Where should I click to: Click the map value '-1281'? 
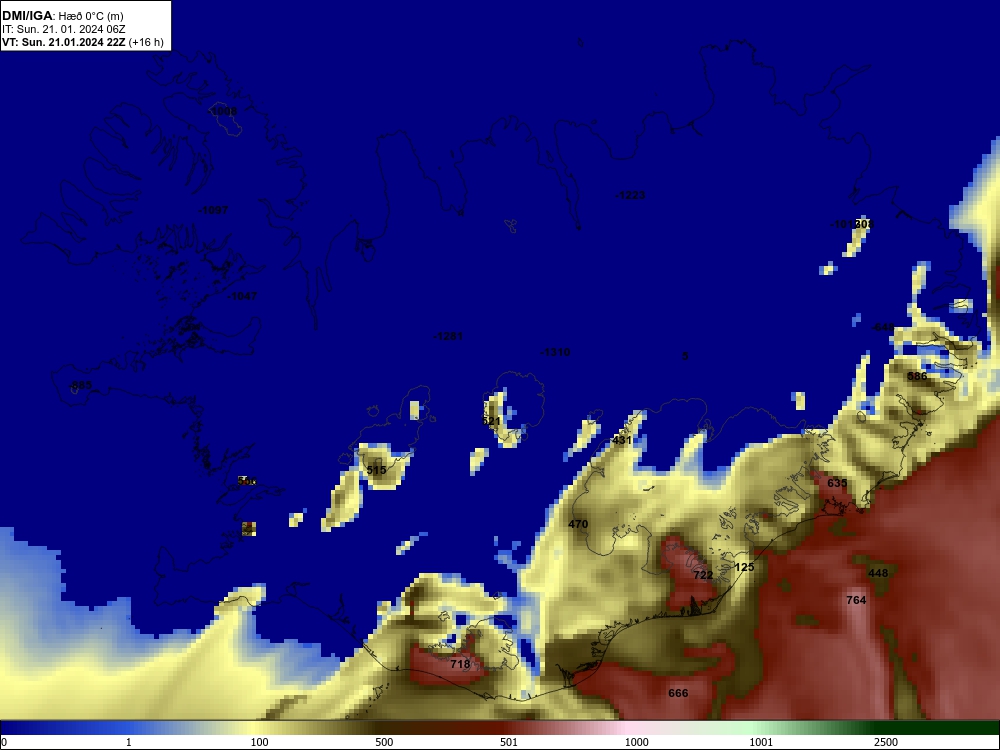click(448, 336)
